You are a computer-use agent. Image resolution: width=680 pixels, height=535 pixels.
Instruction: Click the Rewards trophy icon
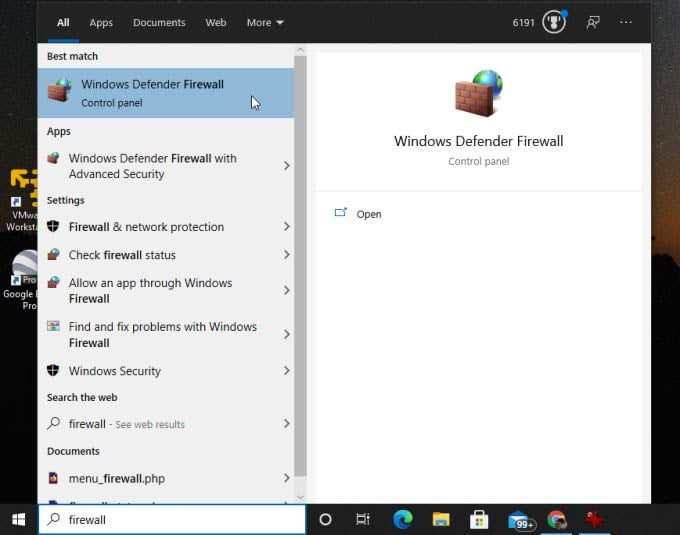click(x=554, y=22)
